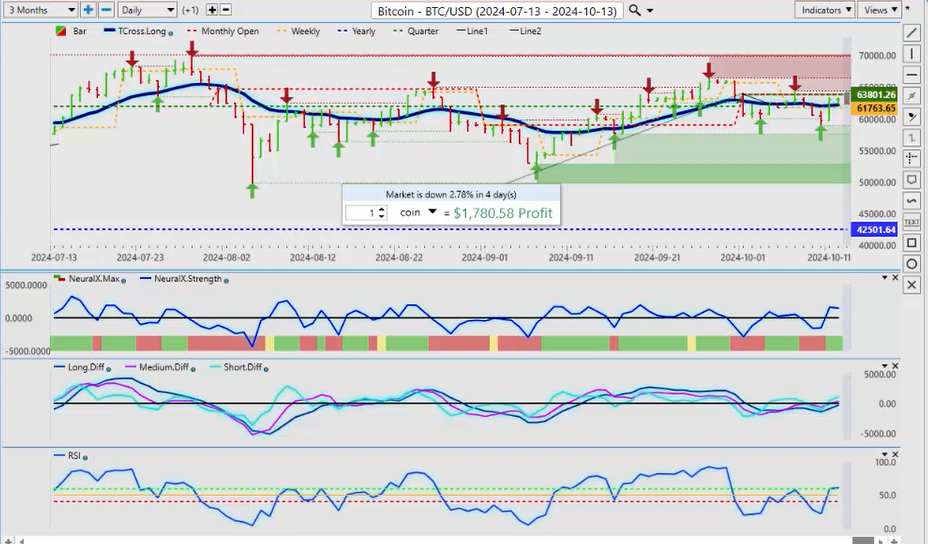928x544 pixels.
Task: Open the Daily interval dropdown
Action: tap(147, 9)
